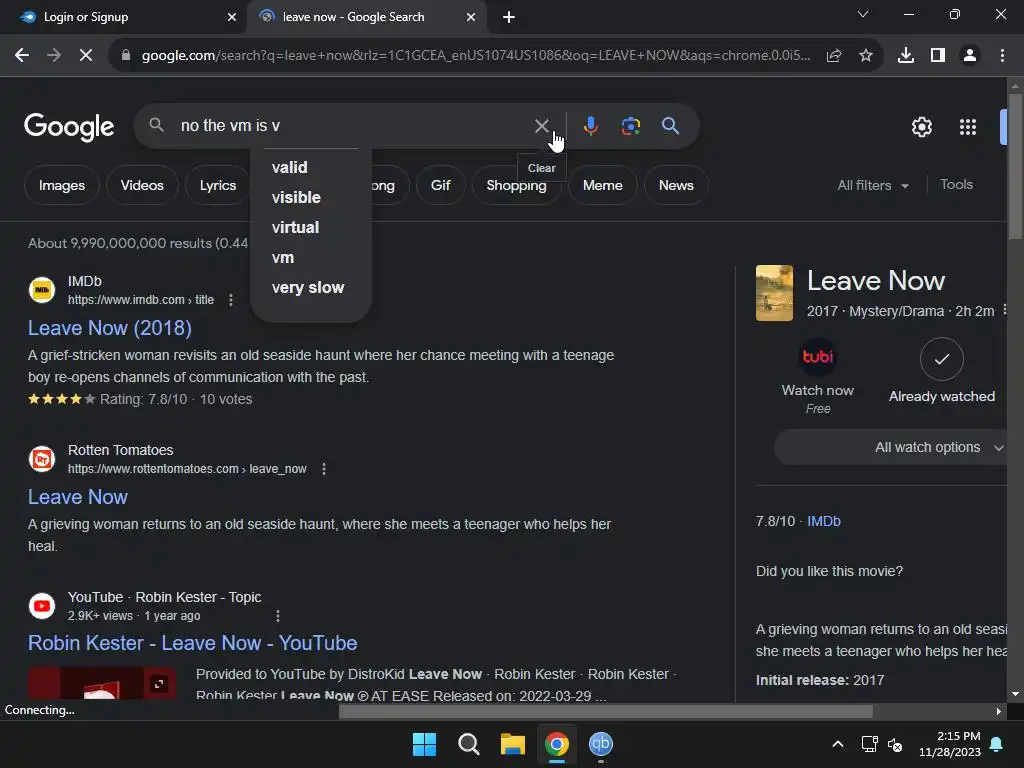
Task: Open qBittorrent from the taskbar
Action: [601, 744]
